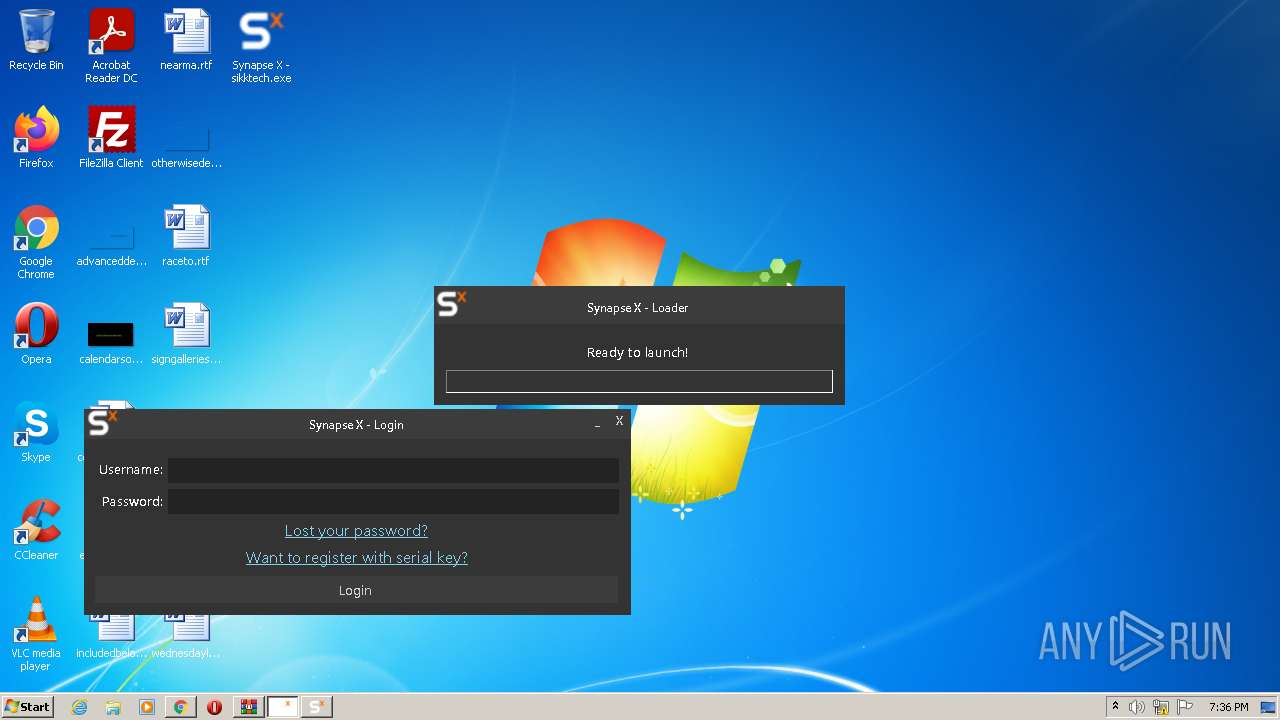Launch Firefox from the desktop
Image resolution: width=1280 pixels, height=720 pixels.
[x=36, y=138]
